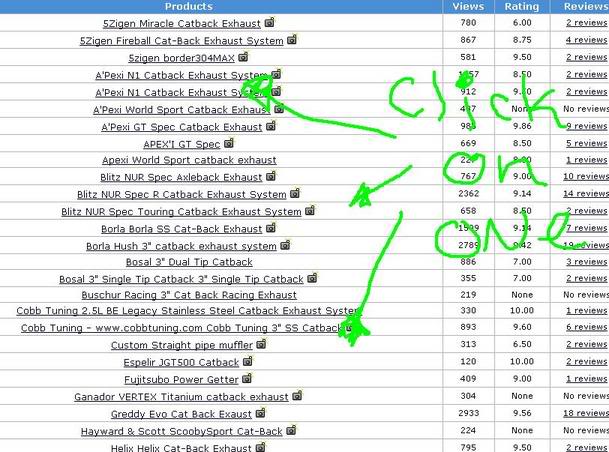The width and height of the screenshot is (609, 452).
Task: Sort the list by Views column
Action: click(x=468, y=6)
